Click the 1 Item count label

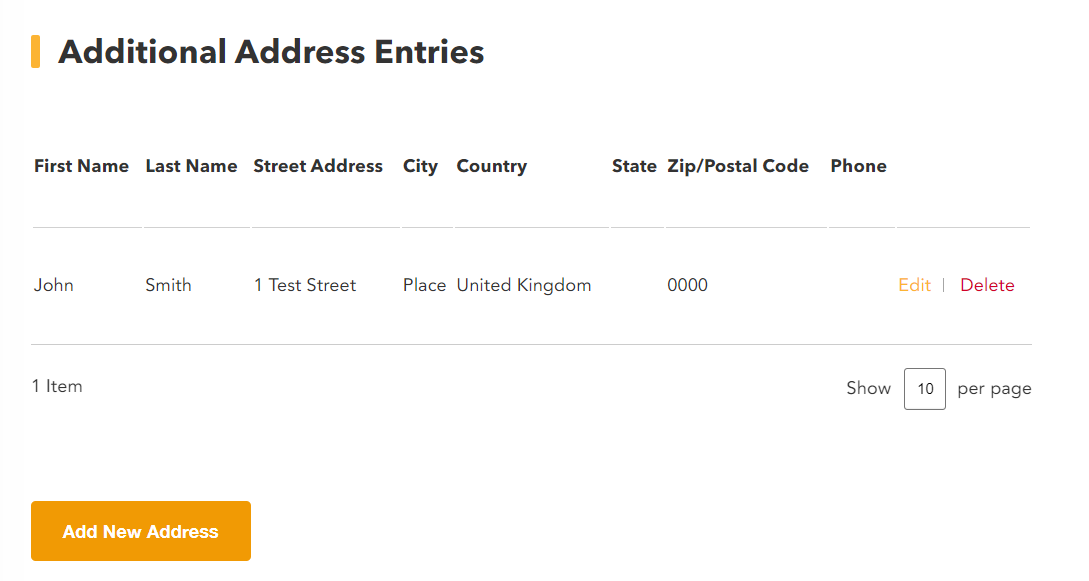(57, 386)
